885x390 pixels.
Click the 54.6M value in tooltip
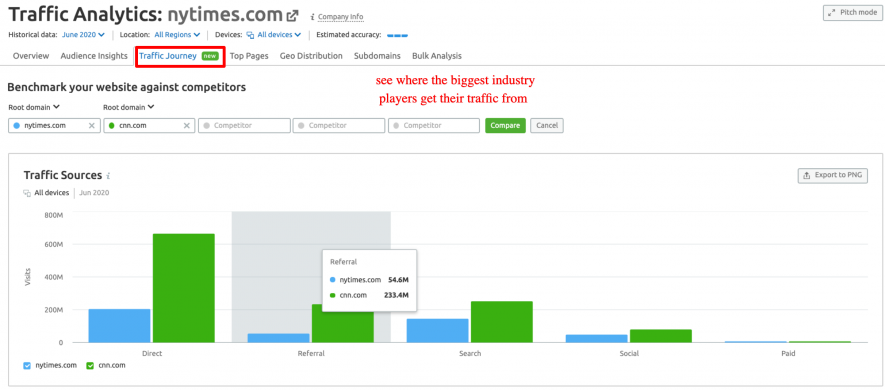pos(398,280)
